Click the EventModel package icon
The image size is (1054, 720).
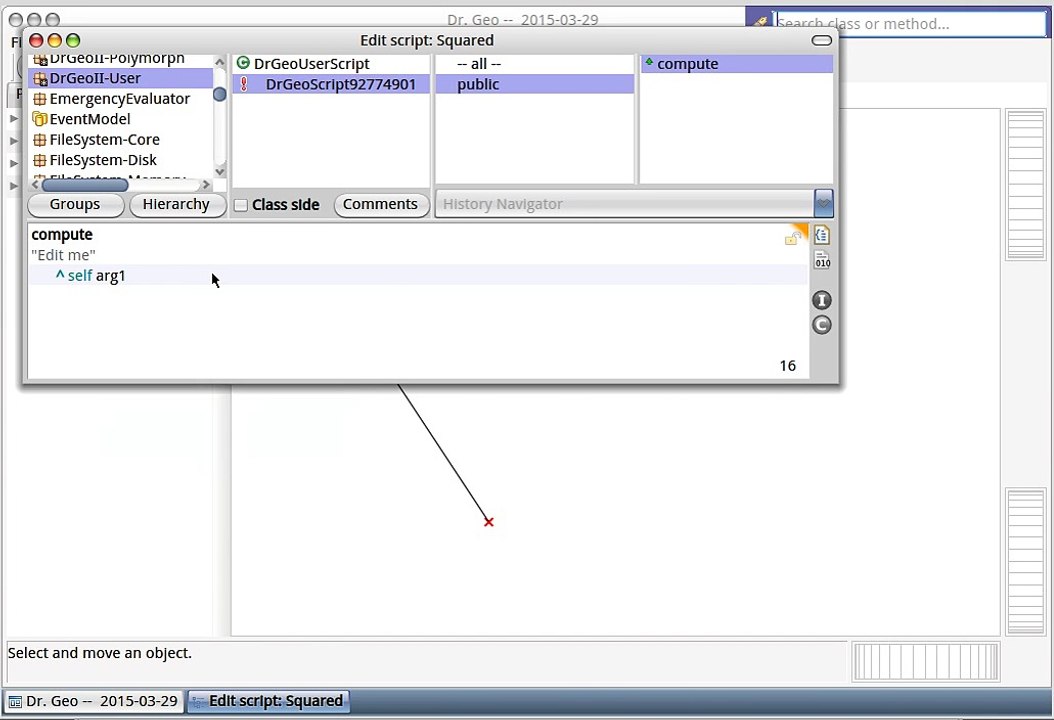[x=40, y=119]
